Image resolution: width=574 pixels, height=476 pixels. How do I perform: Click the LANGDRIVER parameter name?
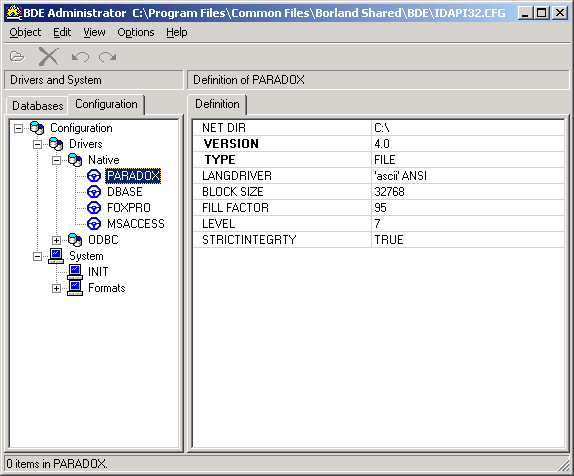click(237, 176)
